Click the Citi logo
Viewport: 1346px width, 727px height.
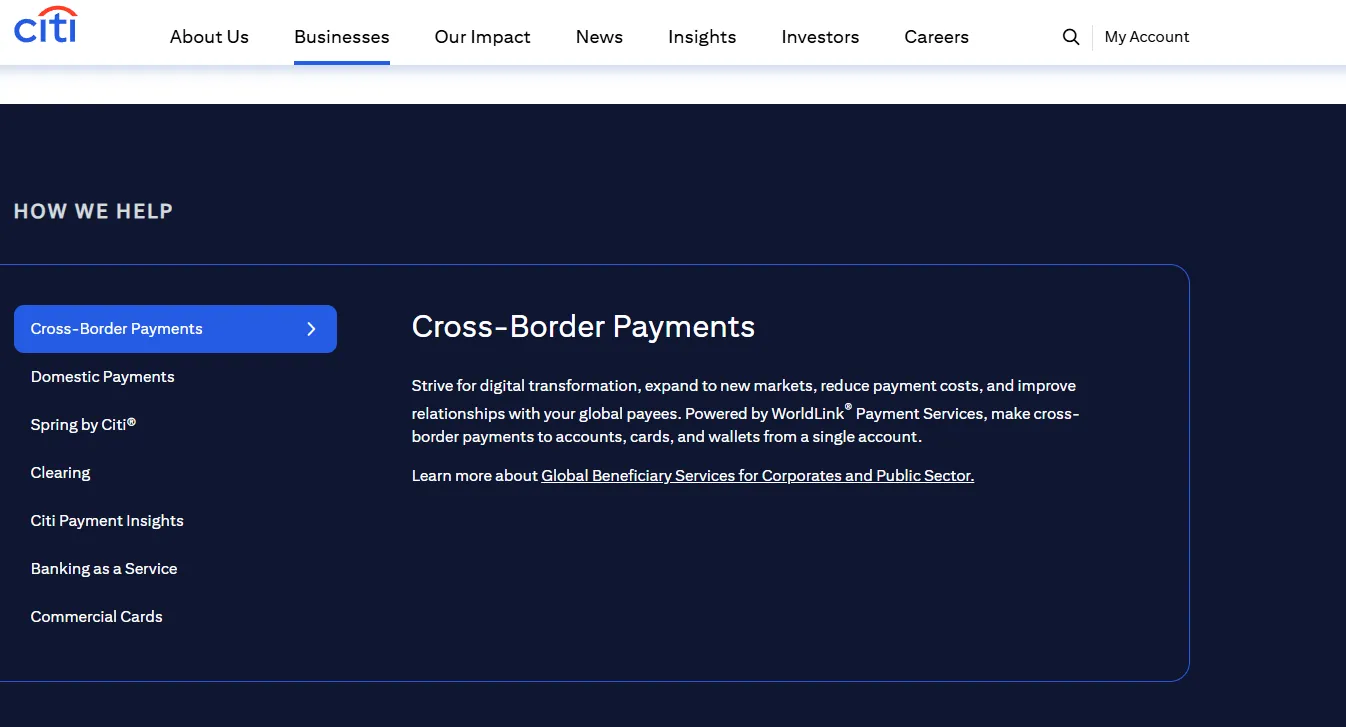[45, 25]
